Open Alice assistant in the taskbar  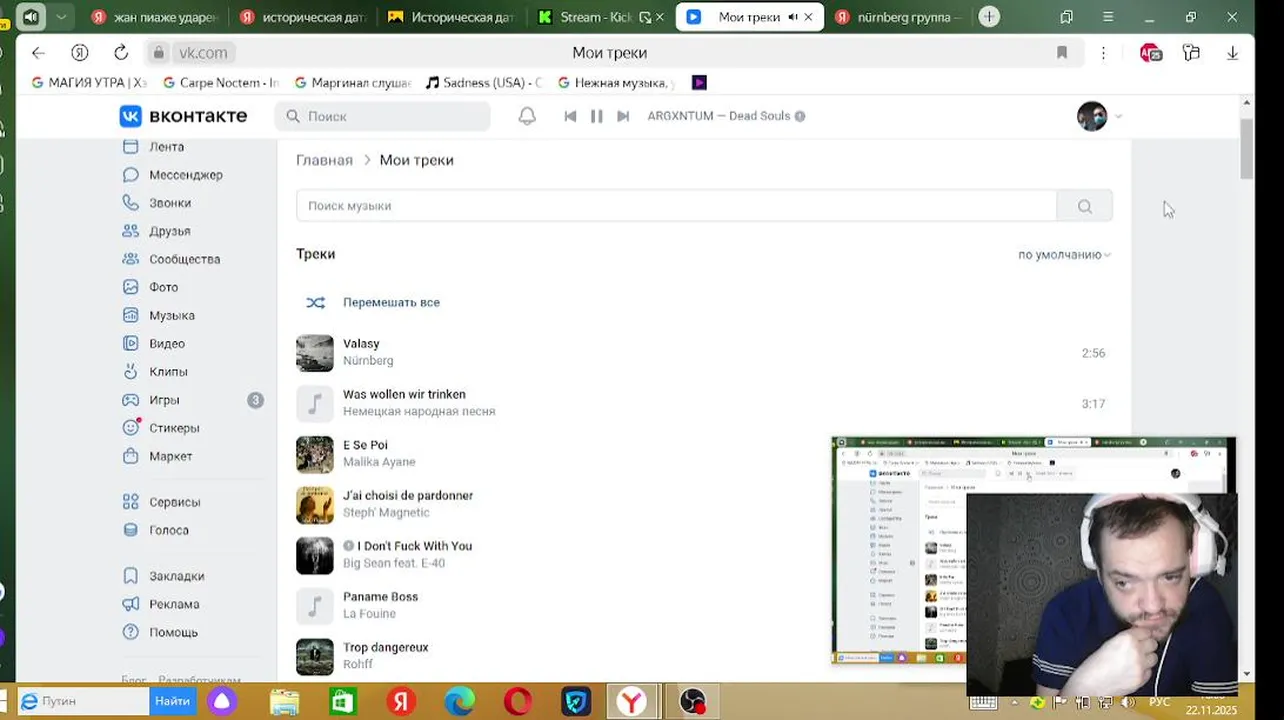coord(222,702)
